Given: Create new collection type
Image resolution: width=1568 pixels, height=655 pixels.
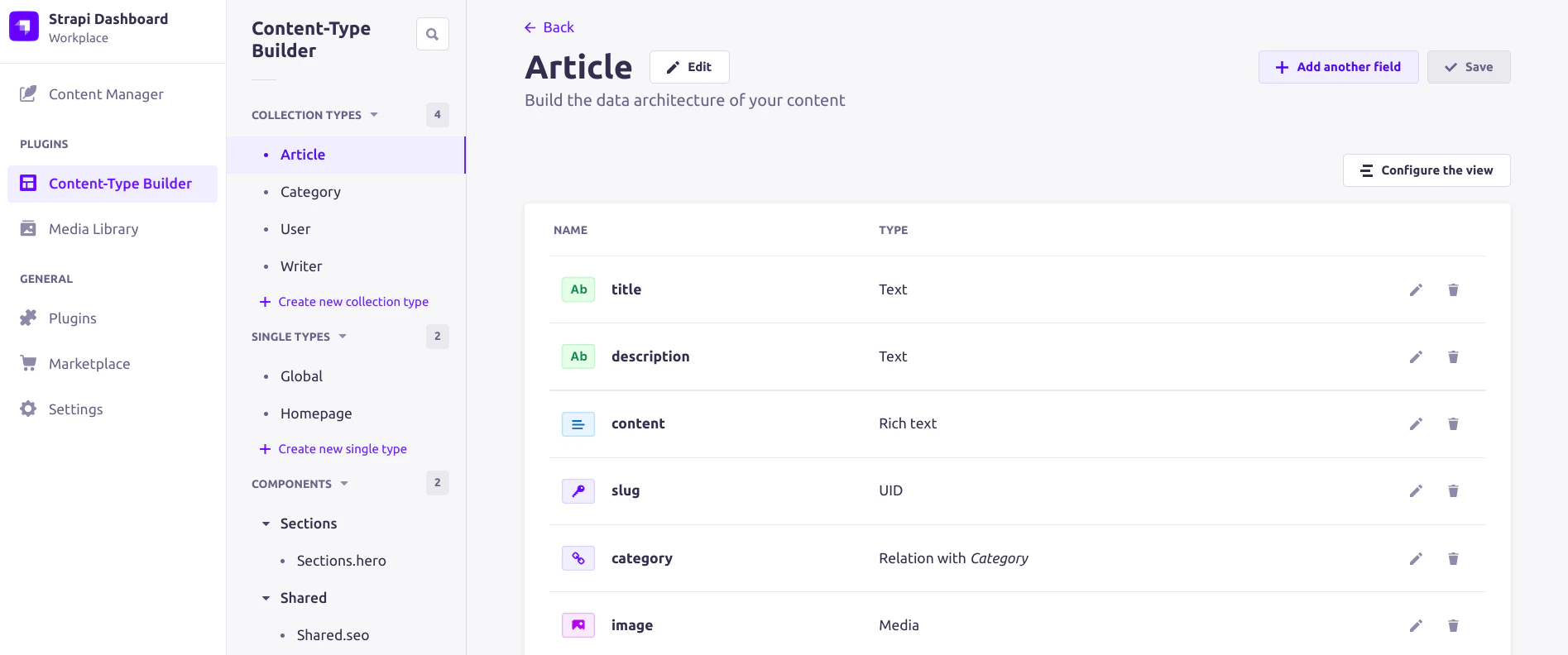Looking at the screenshot, I should 344,302.
